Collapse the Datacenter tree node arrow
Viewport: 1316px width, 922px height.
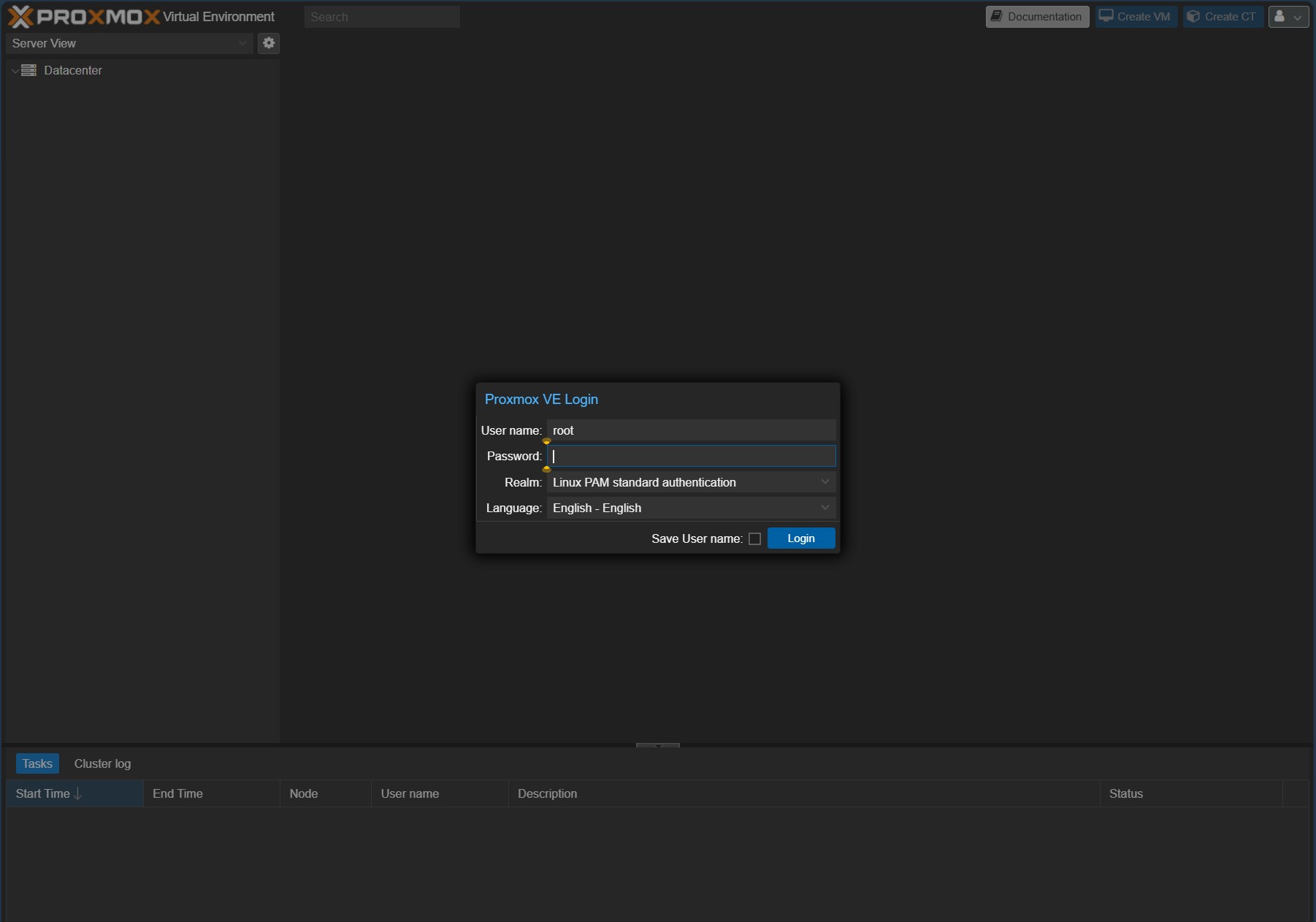(x=15, y=71)
